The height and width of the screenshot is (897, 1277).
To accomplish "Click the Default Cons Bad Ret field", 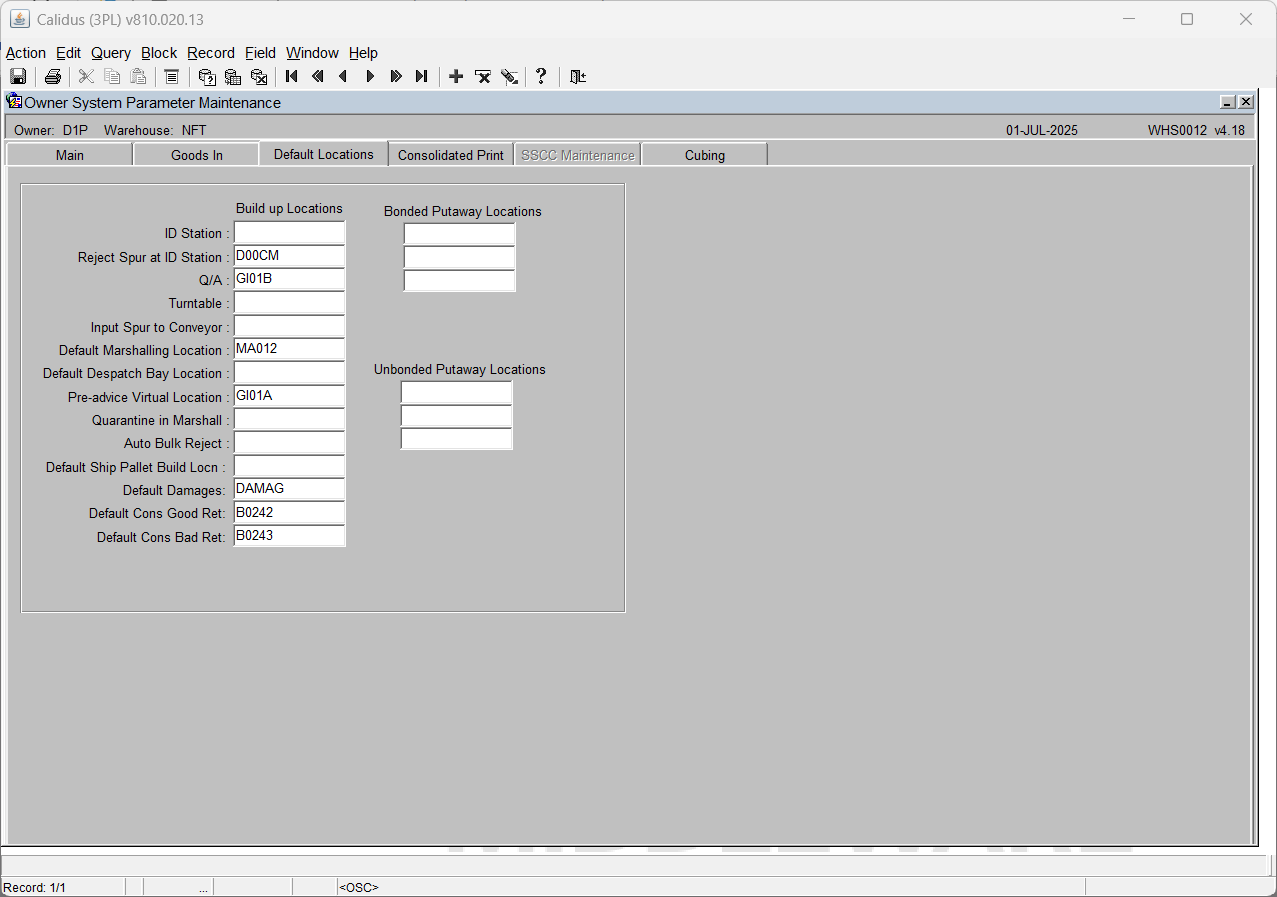I will (x=289, y=536).
